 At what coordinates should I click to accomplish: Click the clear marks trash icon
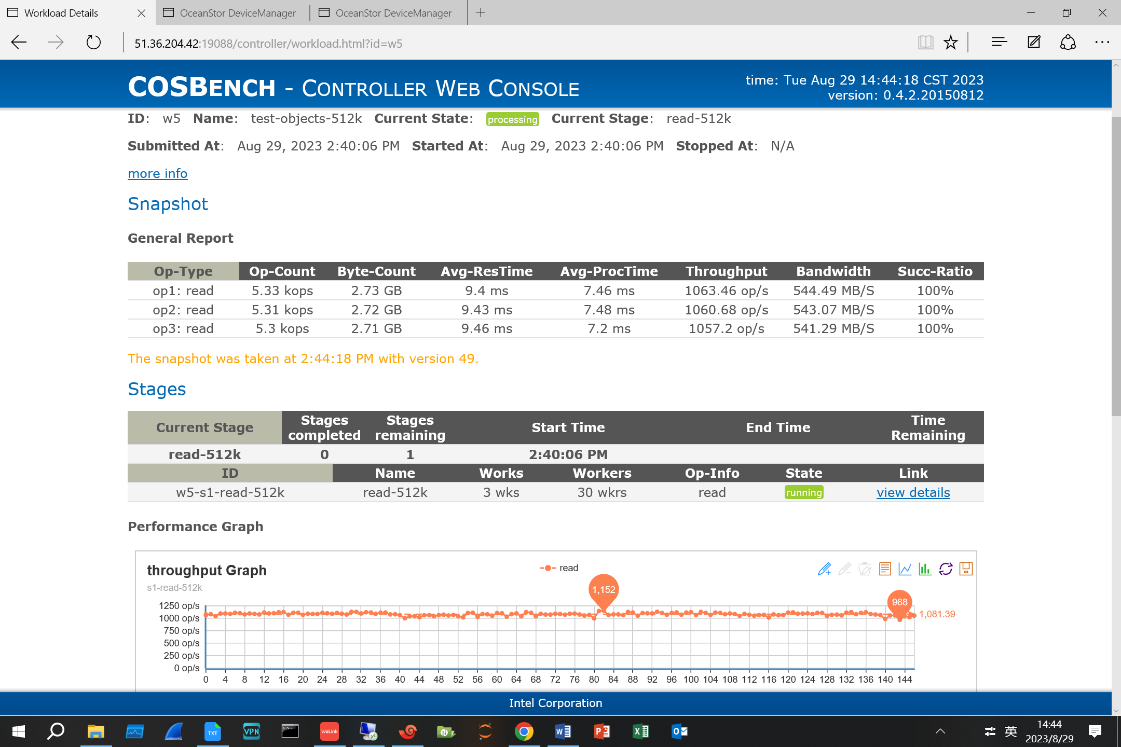864,569
